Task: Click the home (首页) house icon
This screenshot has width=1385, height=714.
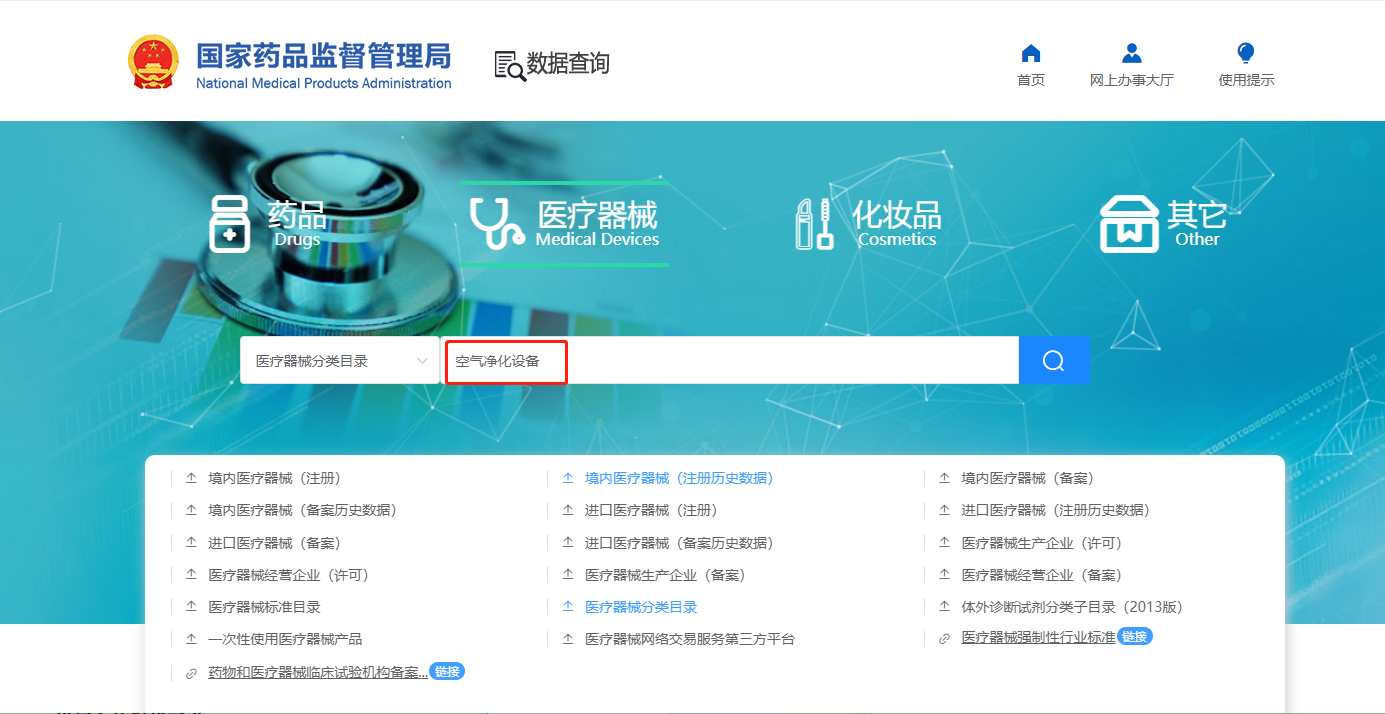Action: (x=1031, y=53)
